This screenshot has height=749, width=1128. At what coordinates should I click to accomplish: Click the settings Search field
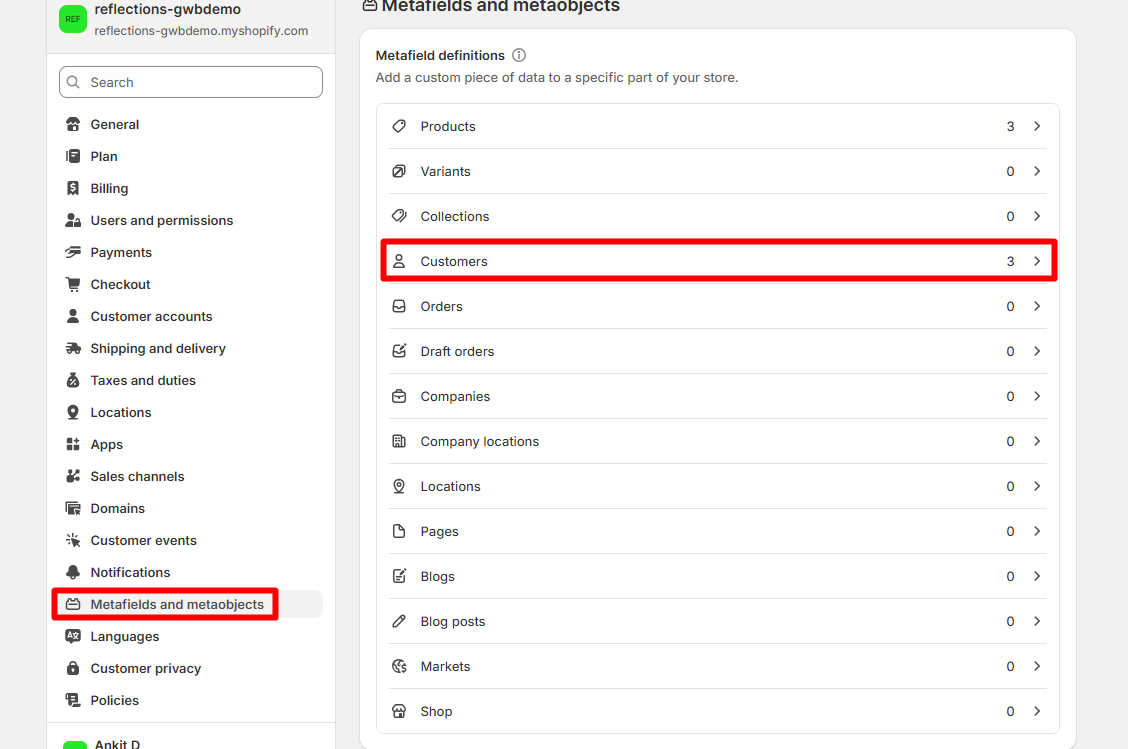pos(191,82)
